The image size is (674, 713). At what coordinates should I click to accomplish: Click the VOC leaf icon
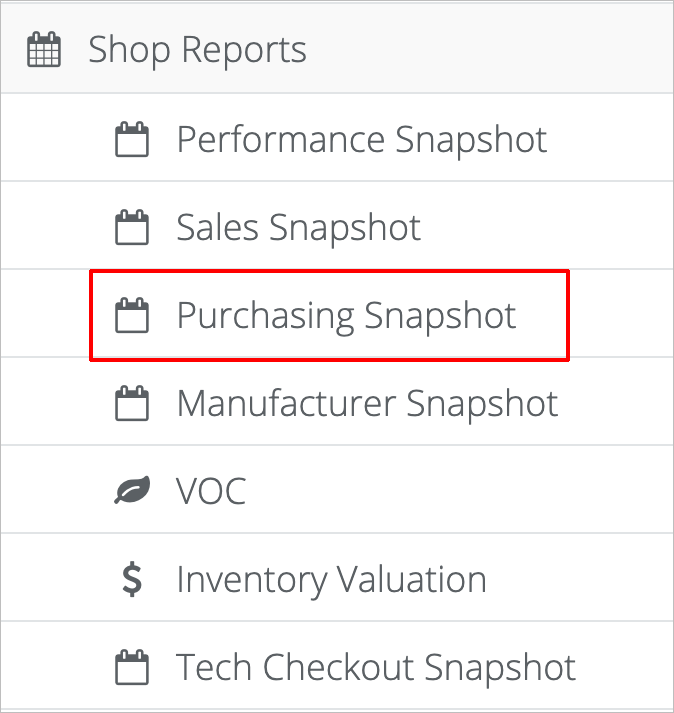132,492
